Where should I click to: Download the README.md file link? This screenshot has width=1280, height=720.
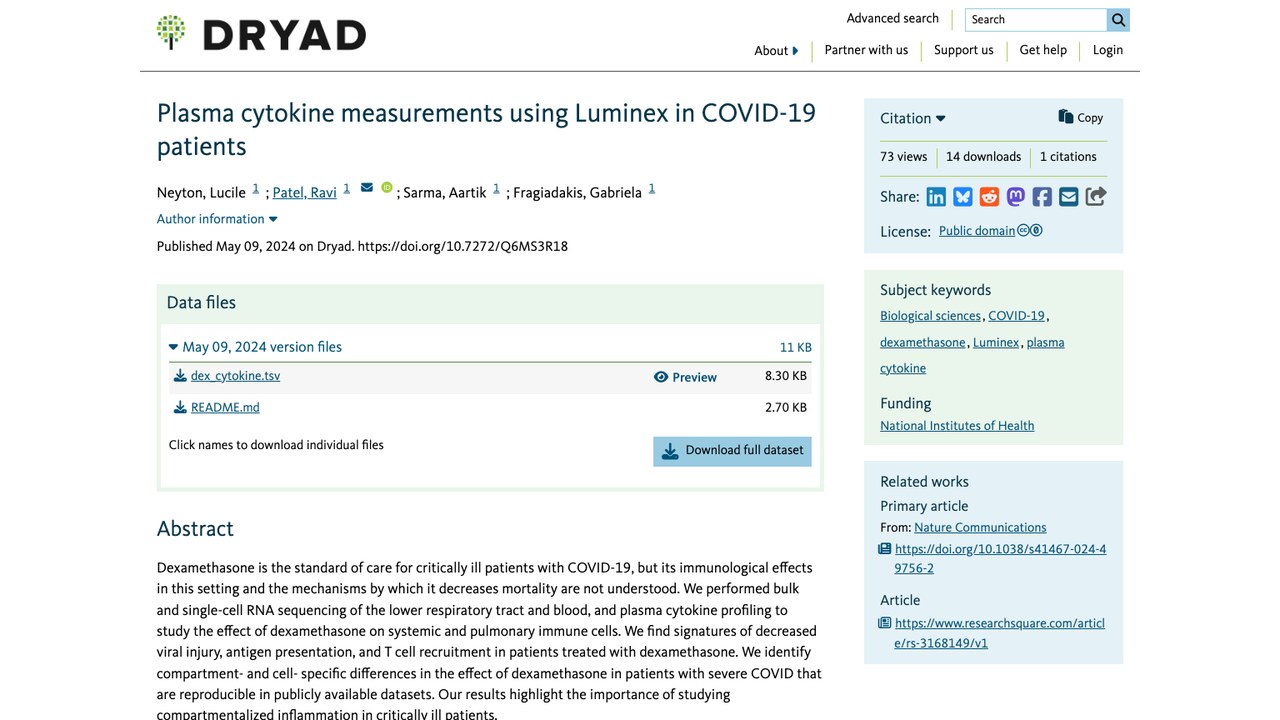[x=225, y=407]
